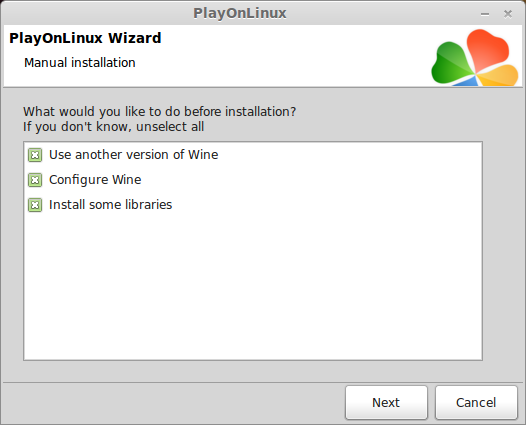Viewport: 526px width, 425px height.
Task: Click the PlayOnLinux clover logo
Action: click(x=475, y=57)
